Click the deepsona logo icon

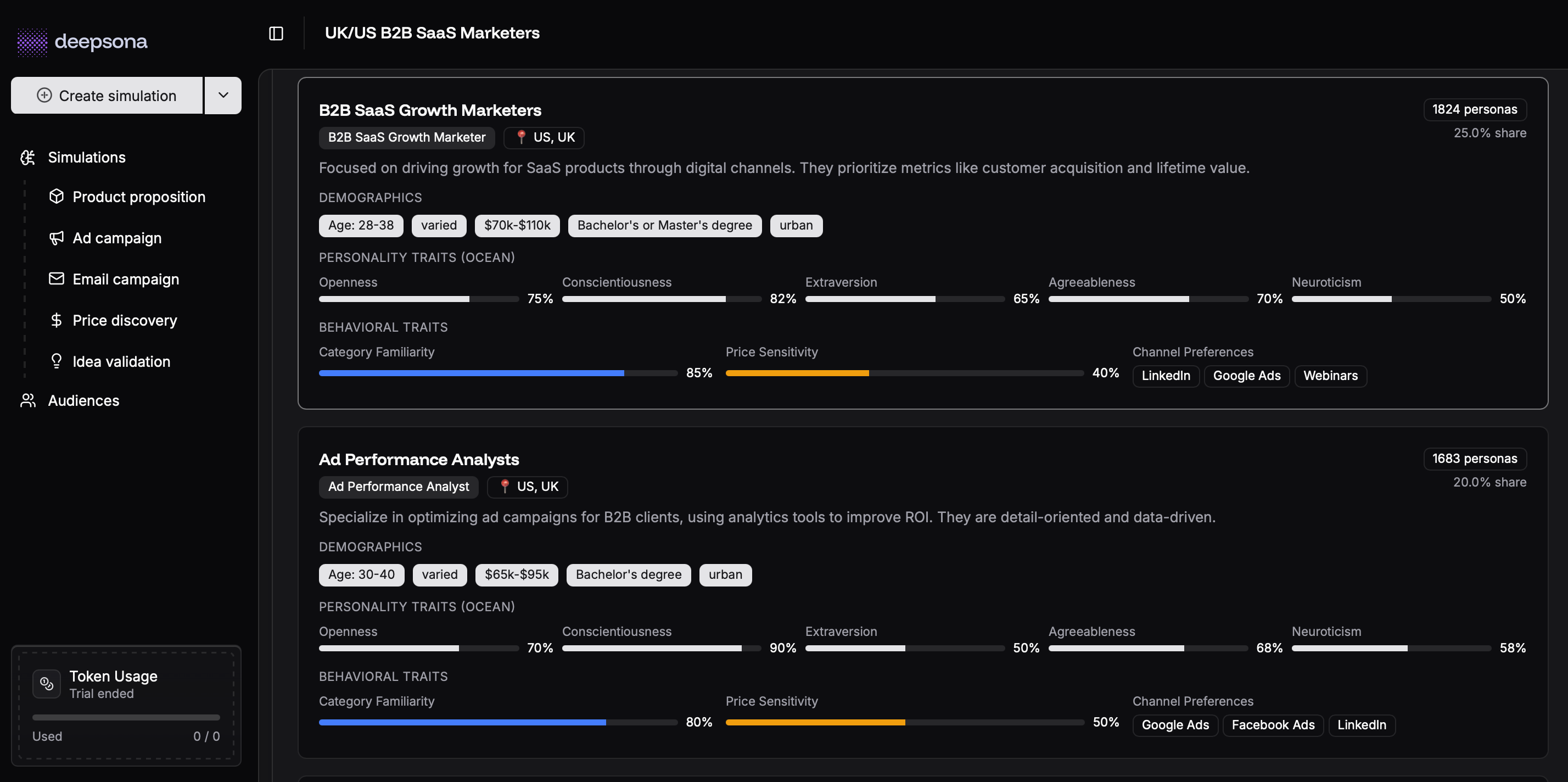(32, 42)
